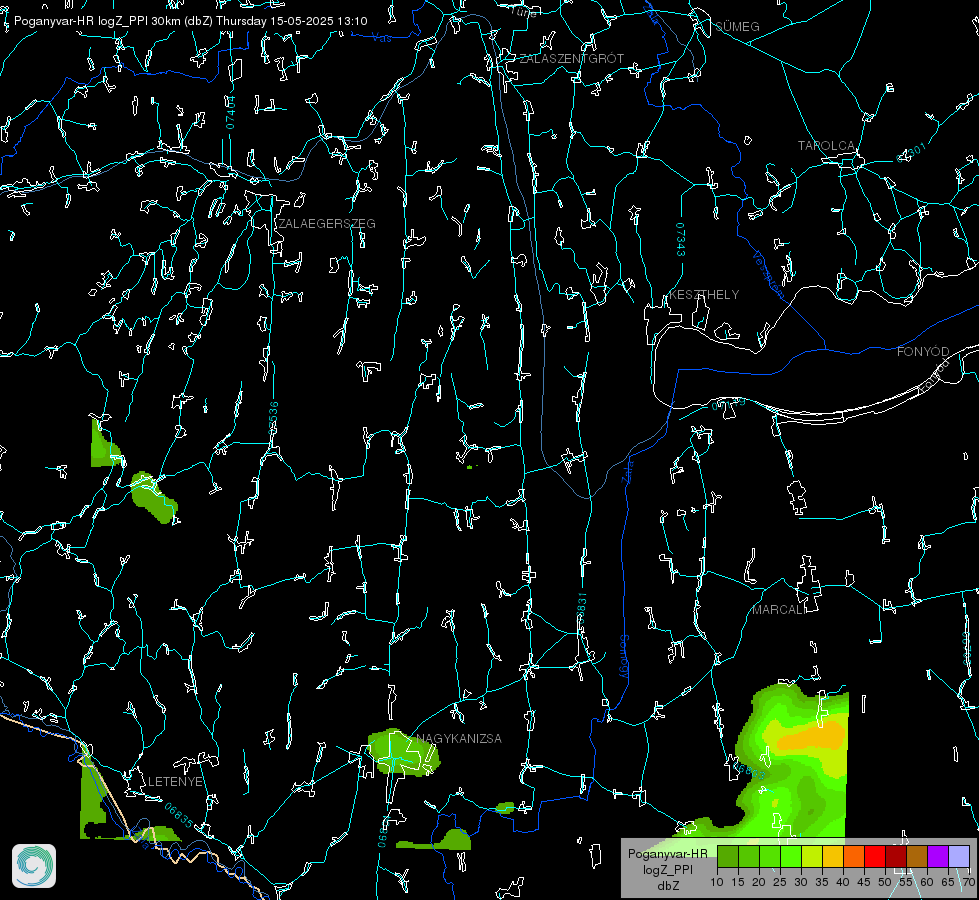Pick the 65–70 dBZ lavender swatch
This screenshot has width=979, height=900.
pyautogui.click(x=958, y=856)
